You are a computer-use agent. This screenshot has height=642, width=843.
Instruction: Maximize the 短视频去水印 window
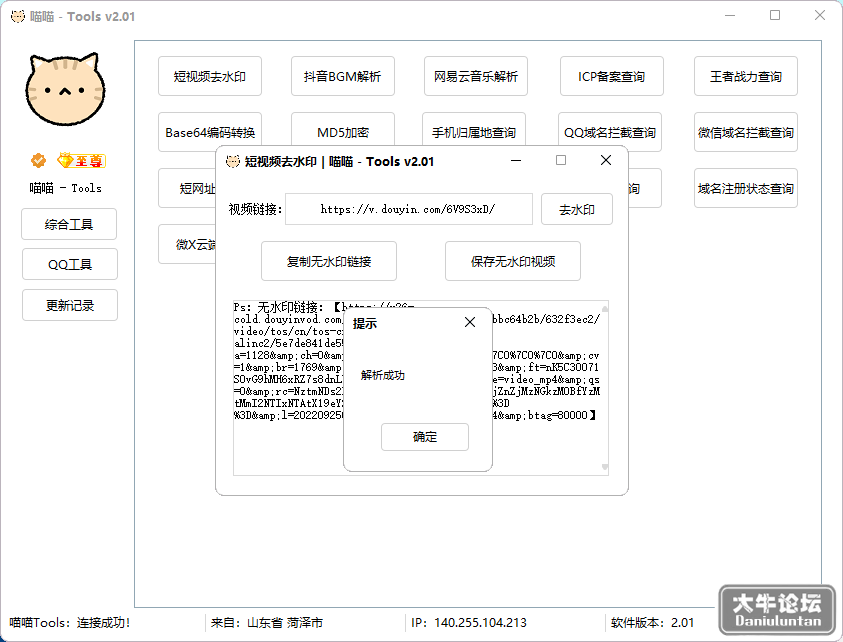(x=561, y=160)
